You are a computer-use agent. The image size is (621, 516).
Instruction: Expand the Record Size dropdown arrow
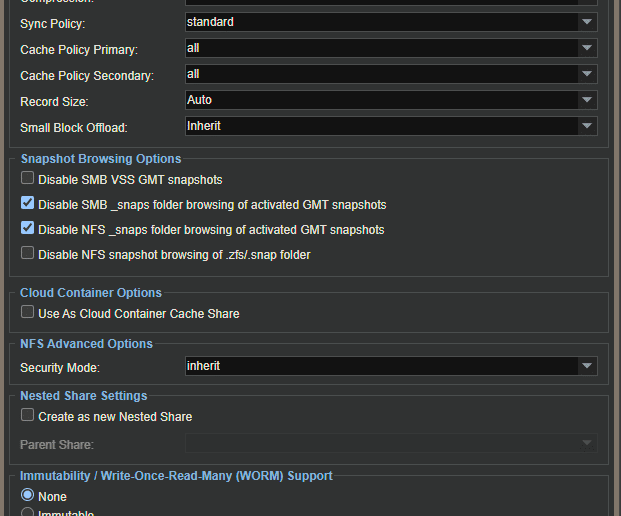(x=587, y=100)
